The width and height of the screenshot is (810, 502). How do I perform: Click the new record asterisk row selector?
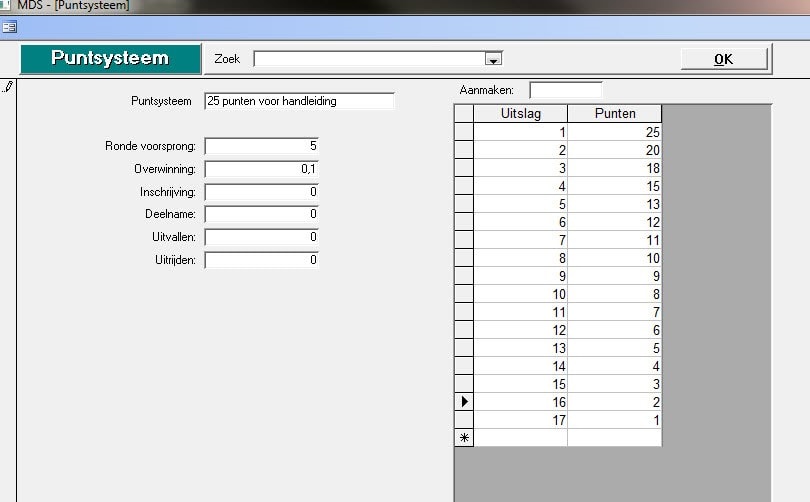pyautogui.click(x=464, y=437)
